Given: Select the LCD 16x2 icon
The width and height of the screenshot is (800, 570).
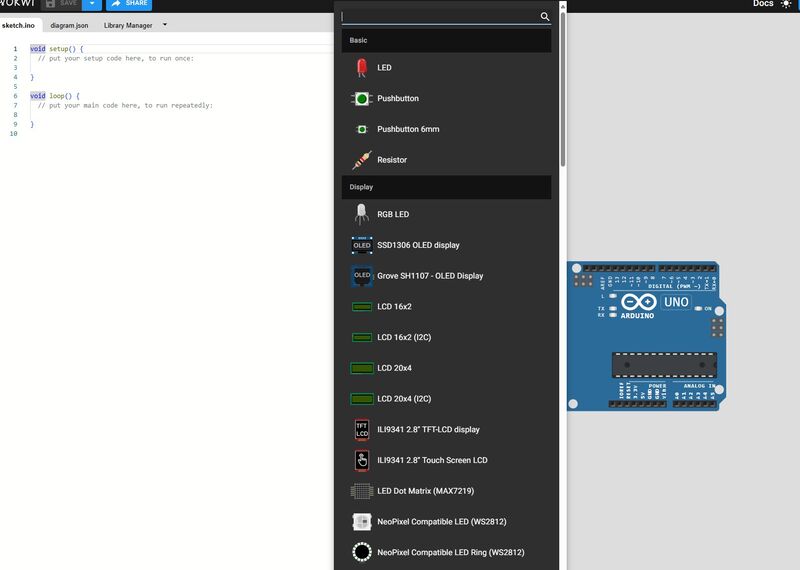Looking at the screenshot, I should coord(362,307).
